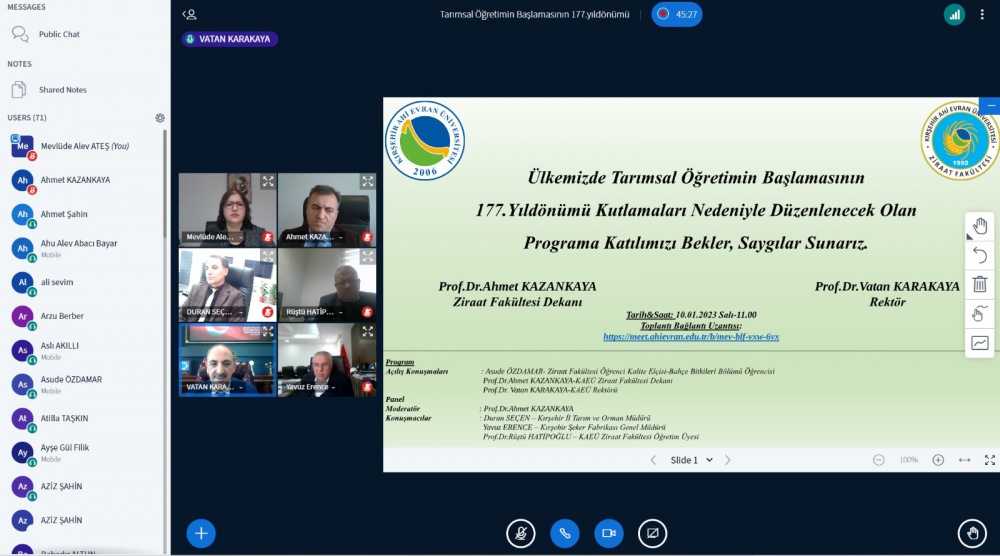This screenshot has width=1000, height=556.
Task: Go to next slide
Action: point(727,460)
